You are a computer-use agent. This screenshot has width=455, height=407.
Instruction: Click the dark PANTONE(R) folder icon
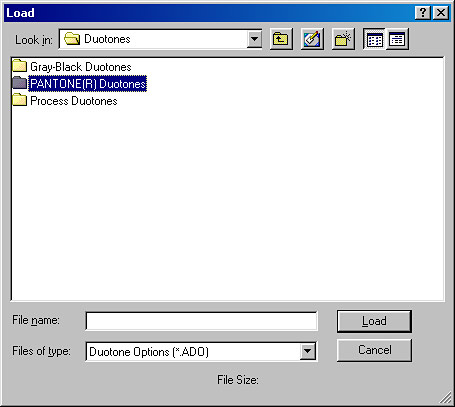pos(19,83)
